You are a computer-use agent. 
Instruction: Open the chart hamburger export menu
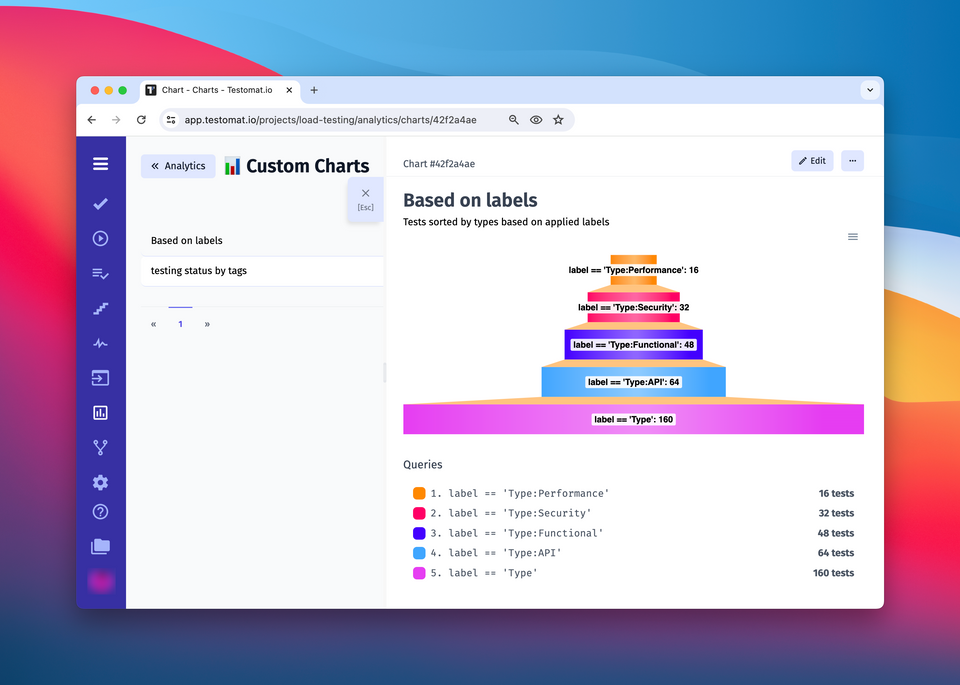(x=853, y=237)
